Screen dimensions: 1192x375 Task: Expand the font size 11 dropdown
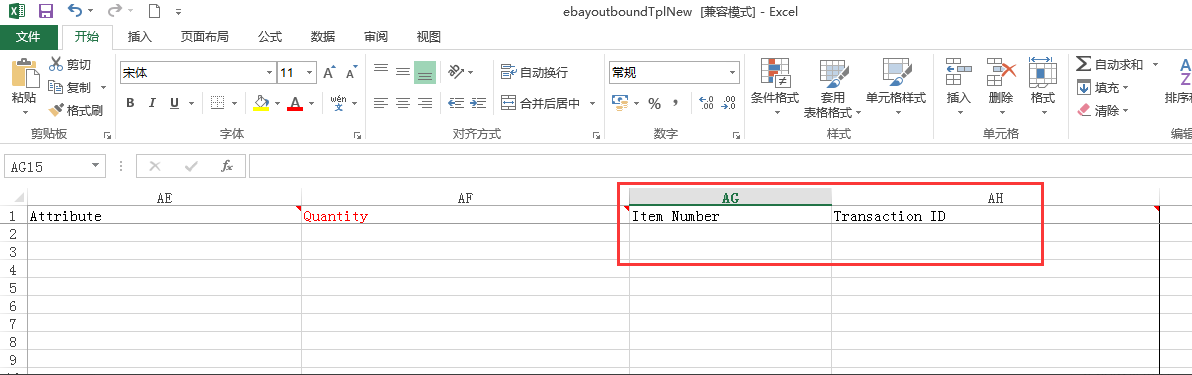[309, 73]
